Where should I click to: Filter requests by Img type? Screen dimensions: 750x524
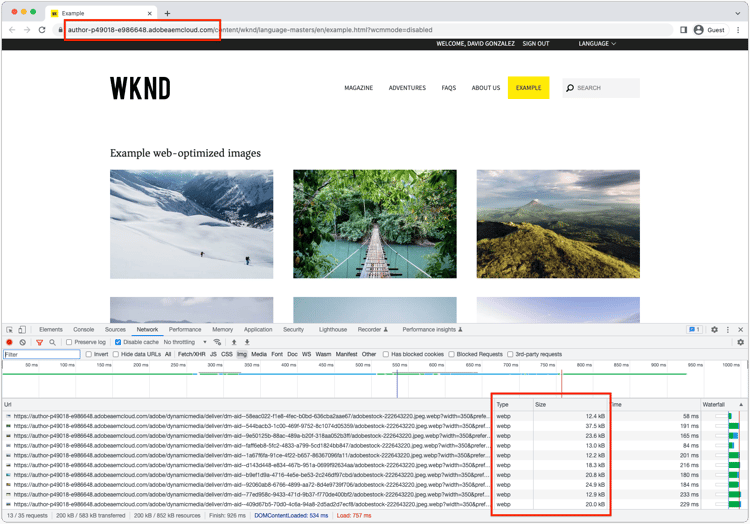242,354
